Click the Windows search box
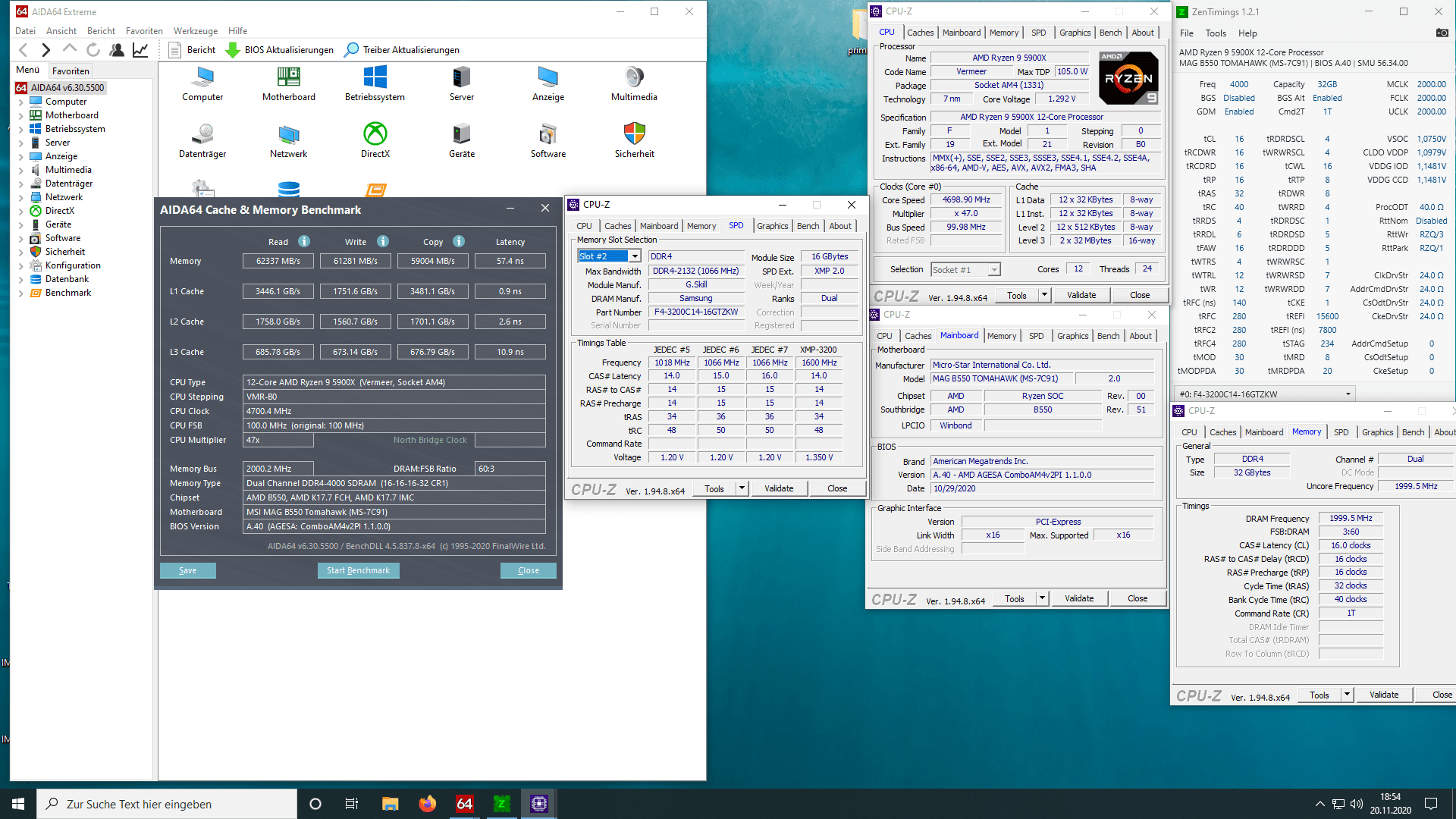Viewport: 1456px width, 819px height. click(167, 804)
